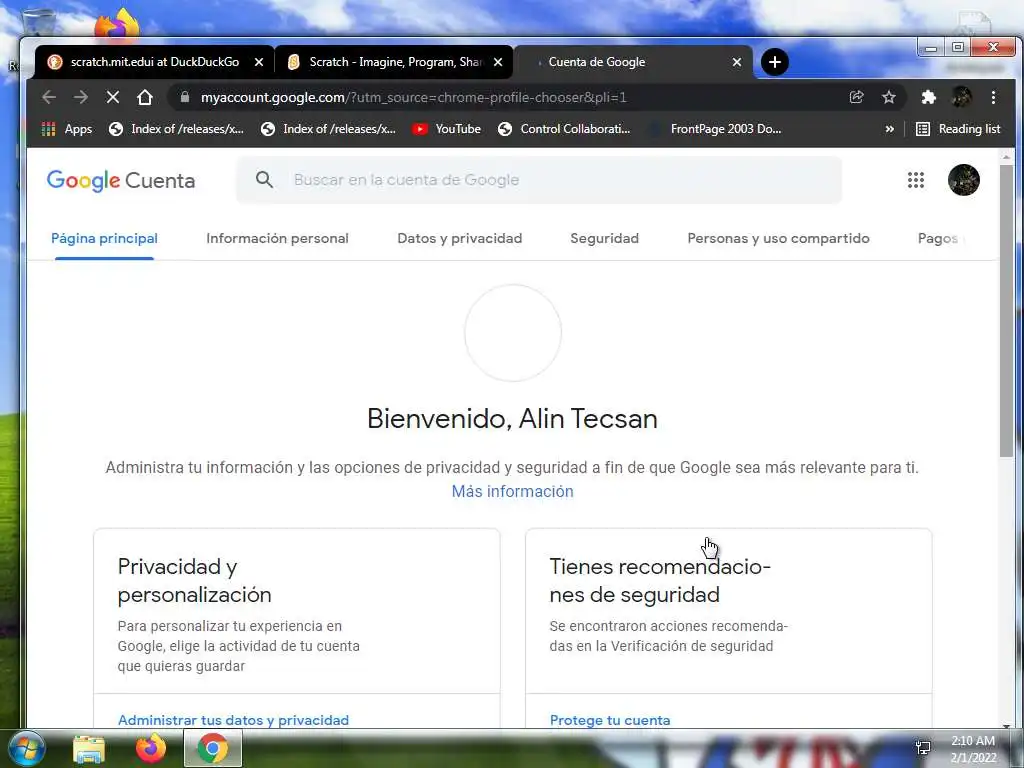Open the taskbar clock showing 2:10 AM
Screen dimensions: 1024x768
click(x=973, y=749)
